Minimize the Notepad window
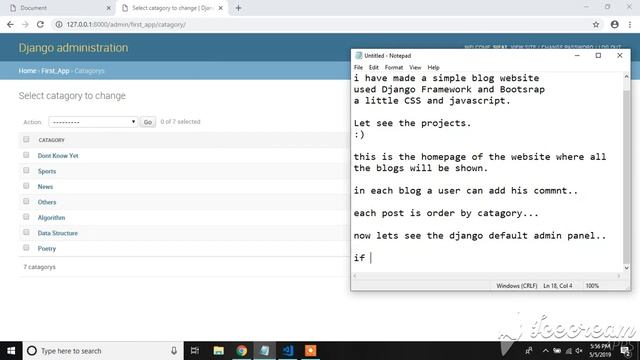640x360 pixels. [577, 56]
